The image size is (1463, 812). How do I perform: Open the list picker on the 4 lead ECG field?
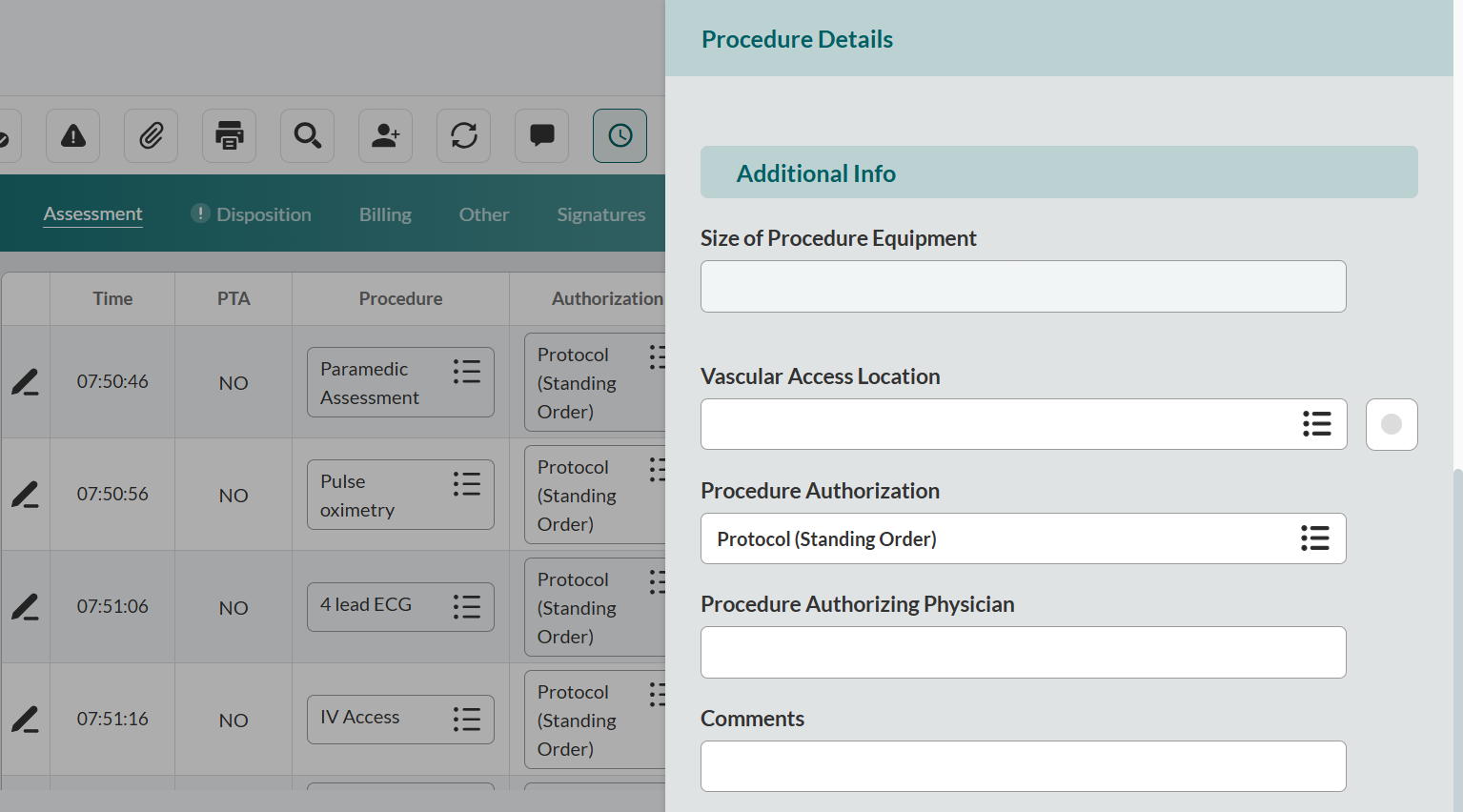tap(466, 606)
